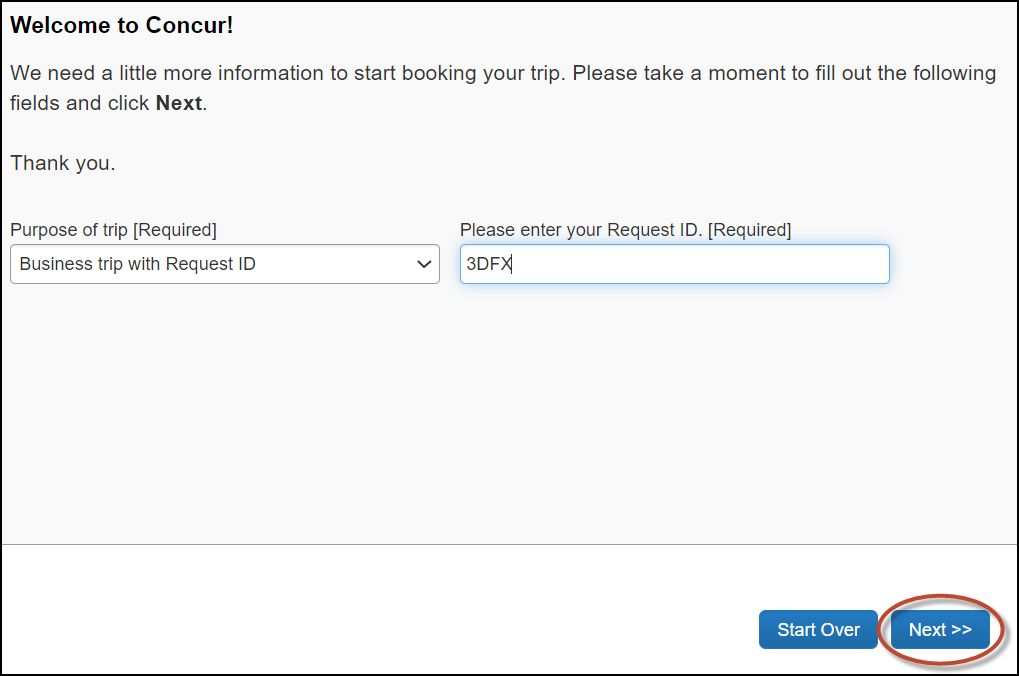Place cursor after the '3DFX' text

coord(514,265)
